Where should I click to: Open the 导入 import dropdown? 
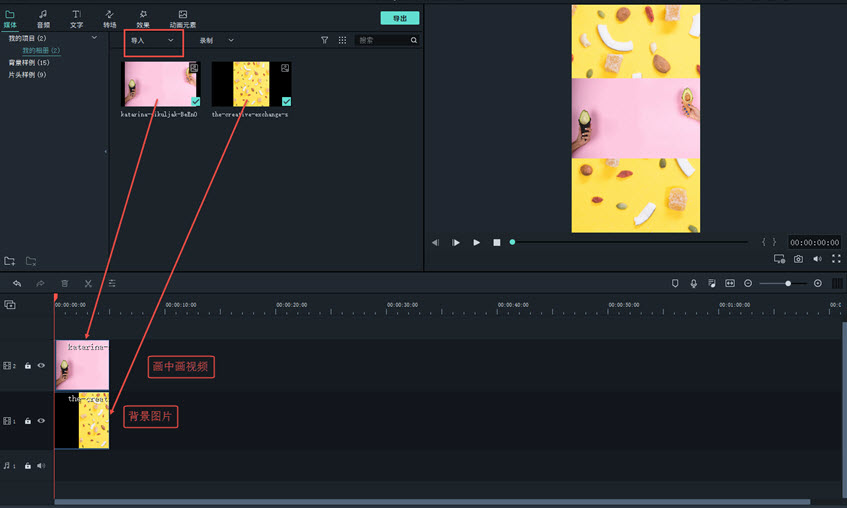pos(153,41)
